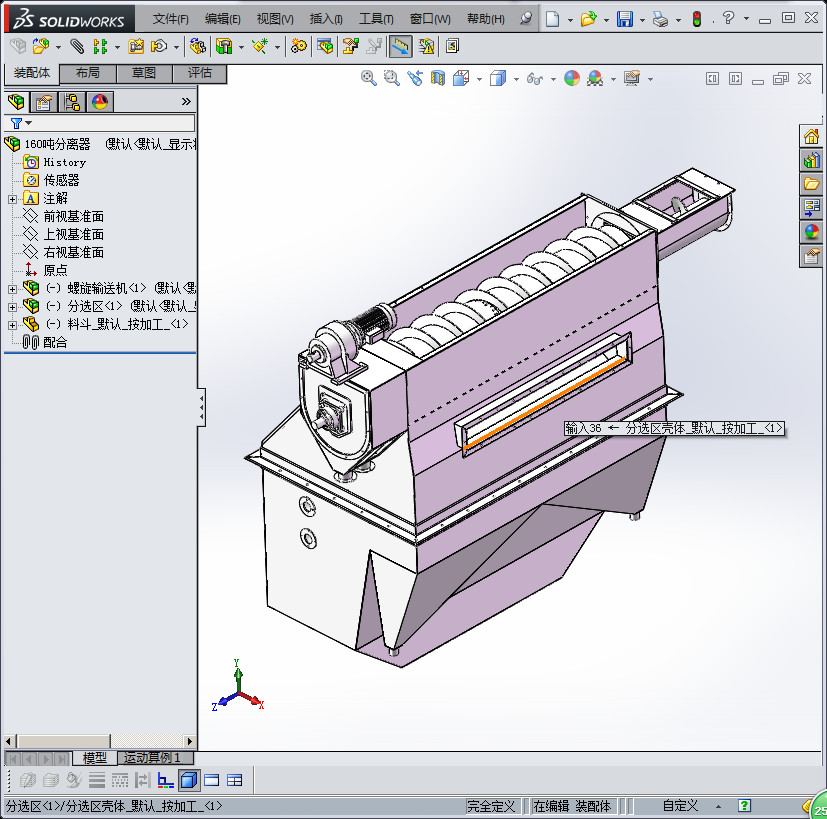This screenshot has width=827, height=819.
Task: Open the 工具(T) menu
Action: tap(376, 19)
